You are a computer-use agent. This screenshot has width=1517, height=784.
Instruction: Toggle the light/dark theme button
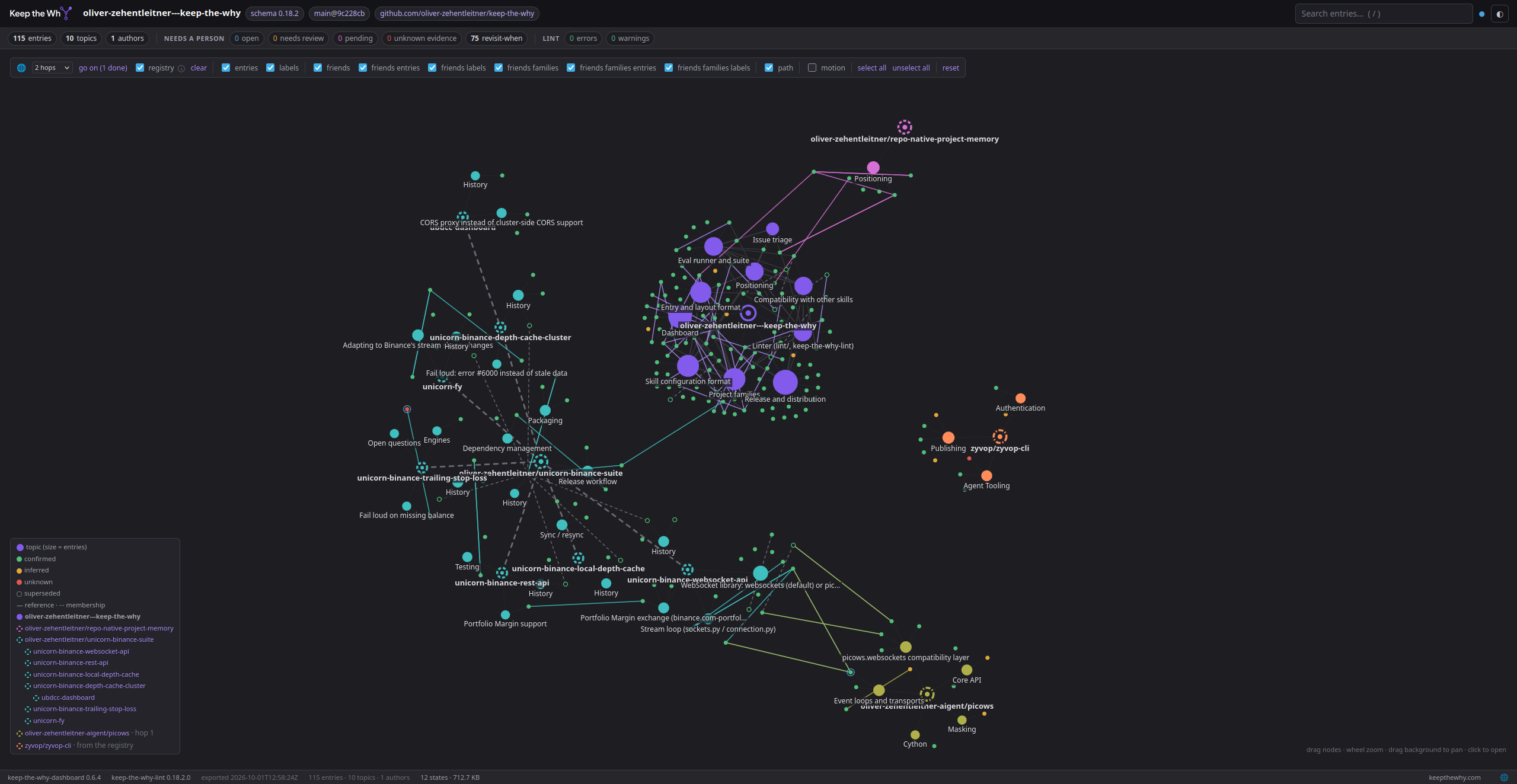tap(1499, 14)
